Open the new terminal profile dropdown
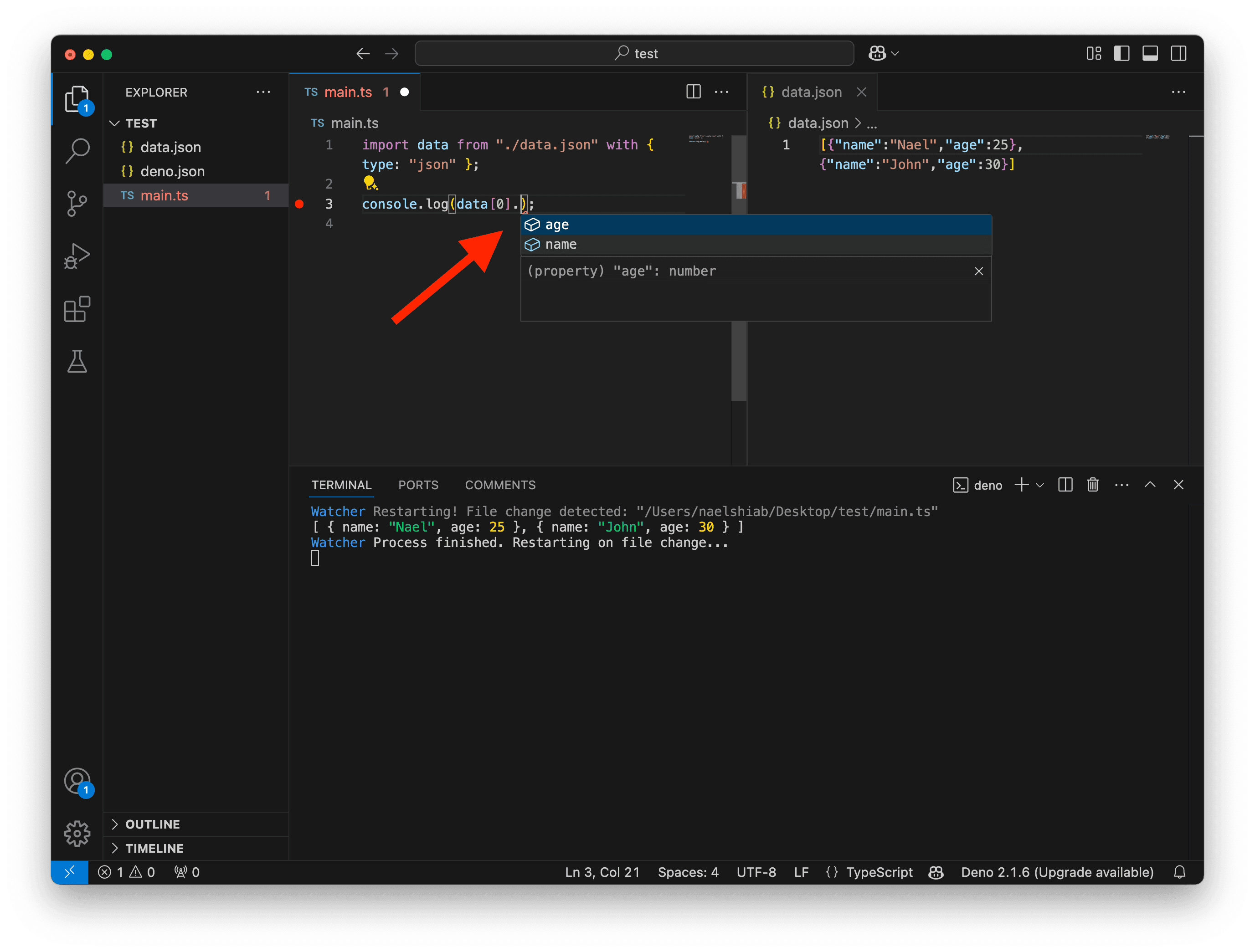The width and height of the screenshot is (1255, 952). point(1039,486)
